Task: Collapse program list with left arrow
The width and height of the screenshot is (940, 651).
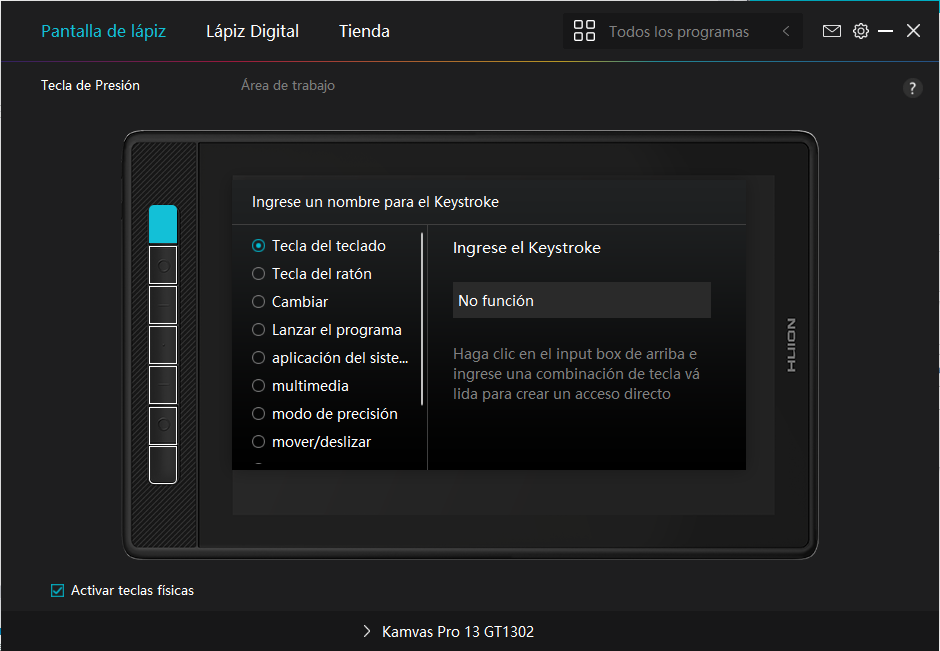Action: click(786, 31)
